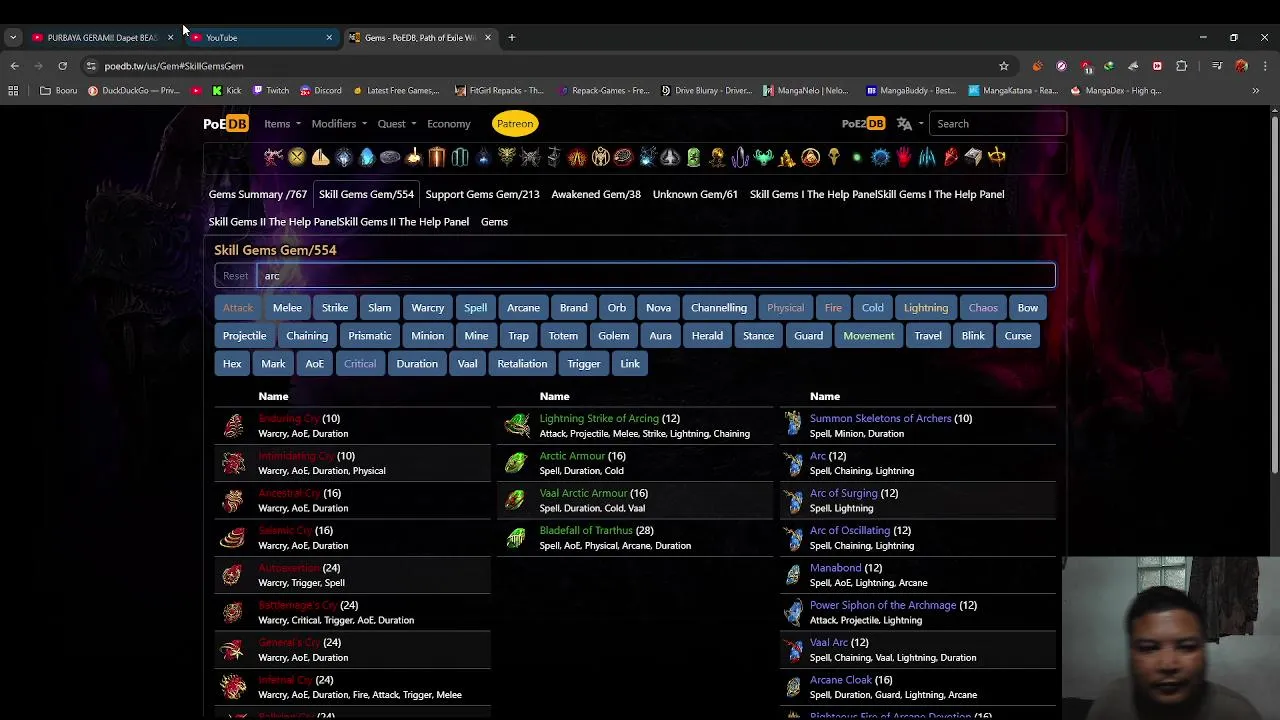Switch to the Unknown Gem/61 tab
This screenshot has width=1280, height=720.
[x=695, y=194]
